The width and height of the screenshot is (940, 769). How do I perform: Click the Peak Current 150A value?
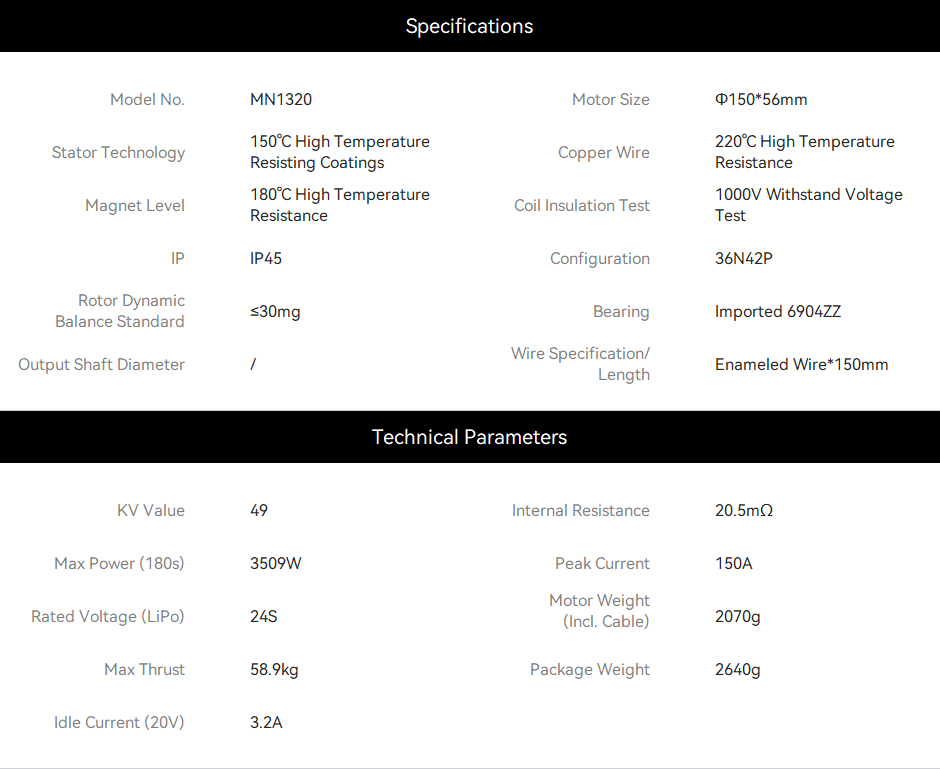coord(734,563)
